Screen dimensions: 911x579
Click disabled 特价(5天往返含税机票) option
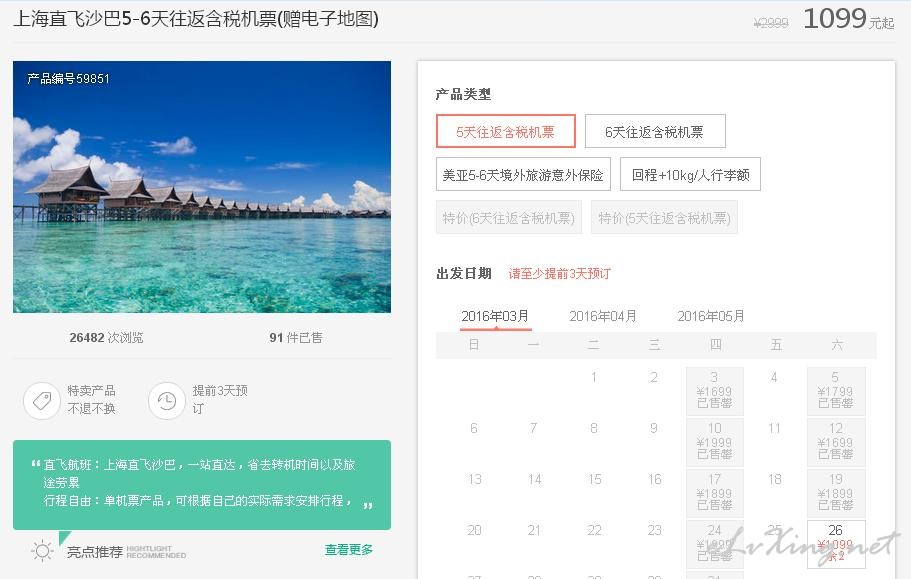click(664, 217)
